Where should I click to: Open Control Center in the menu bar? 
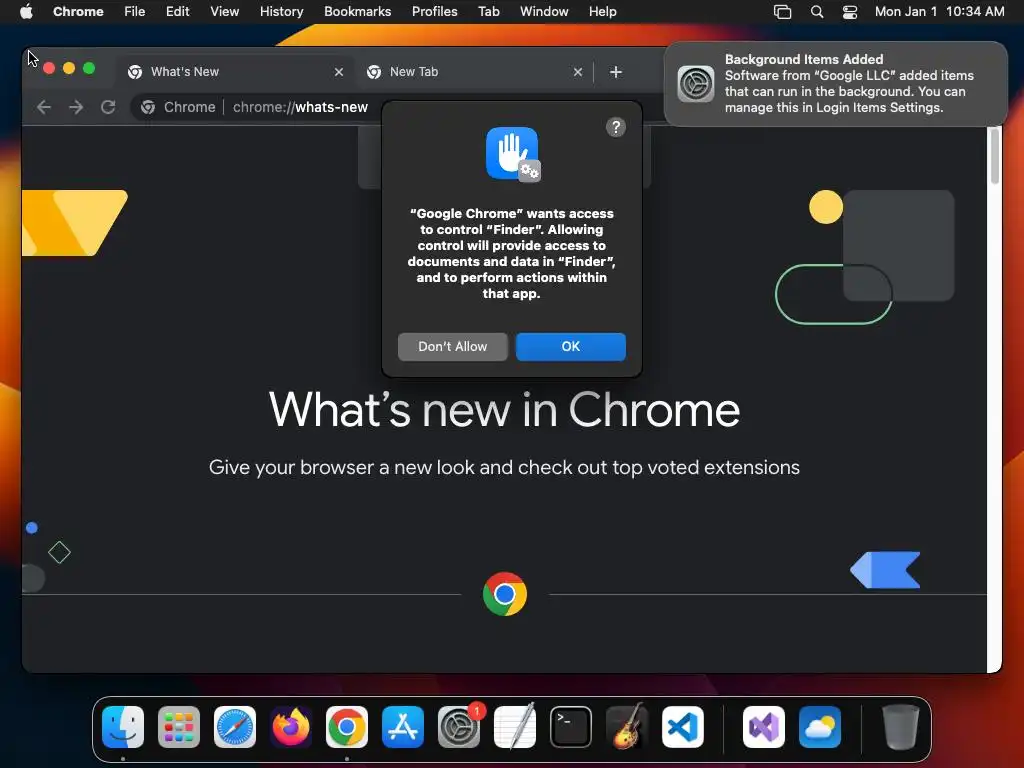click(x=850, y=12)
